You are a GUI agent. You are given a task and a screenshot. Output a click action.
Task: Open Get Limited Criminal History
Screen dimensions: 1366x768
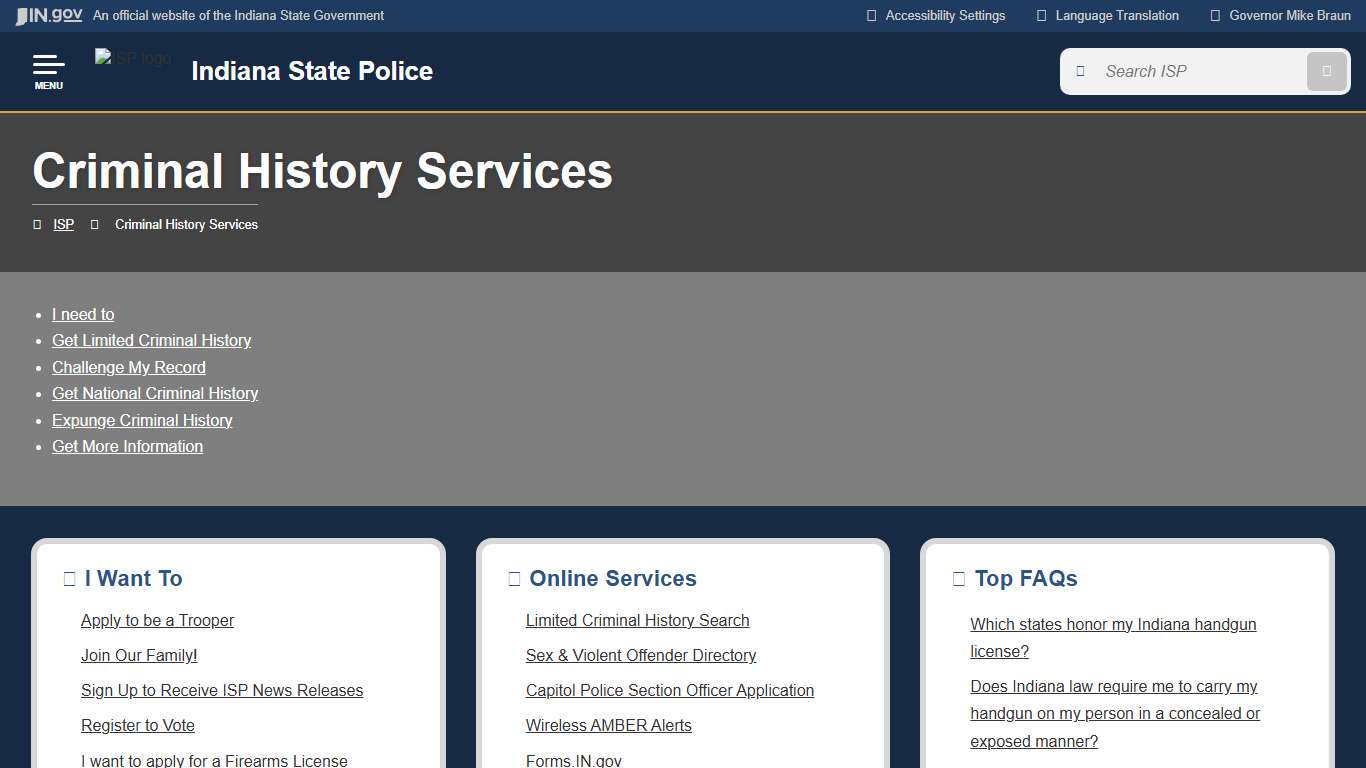[x=151, y=340]
